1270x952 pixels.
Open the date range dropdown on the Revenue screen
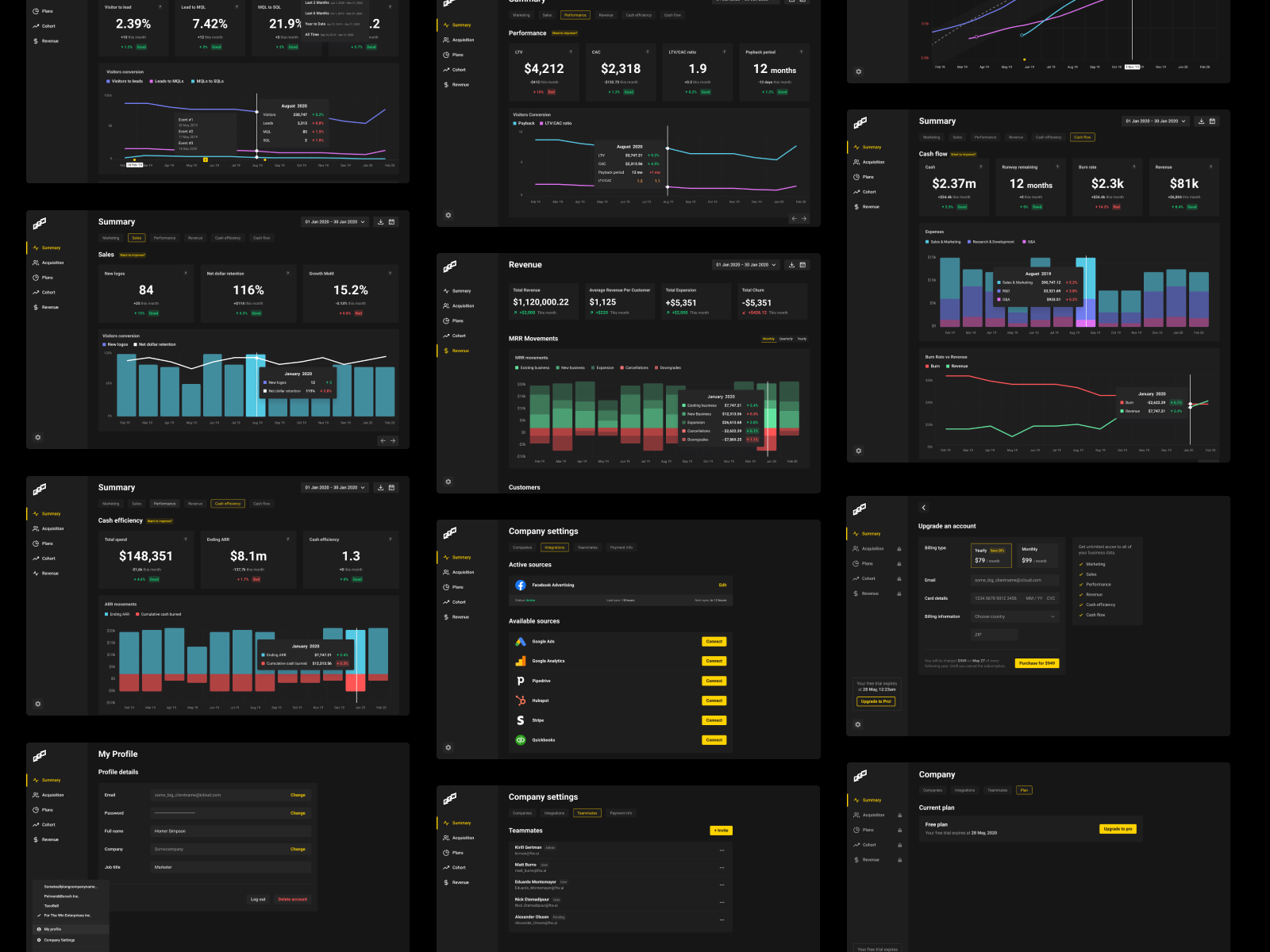click(x=746, y=265)
